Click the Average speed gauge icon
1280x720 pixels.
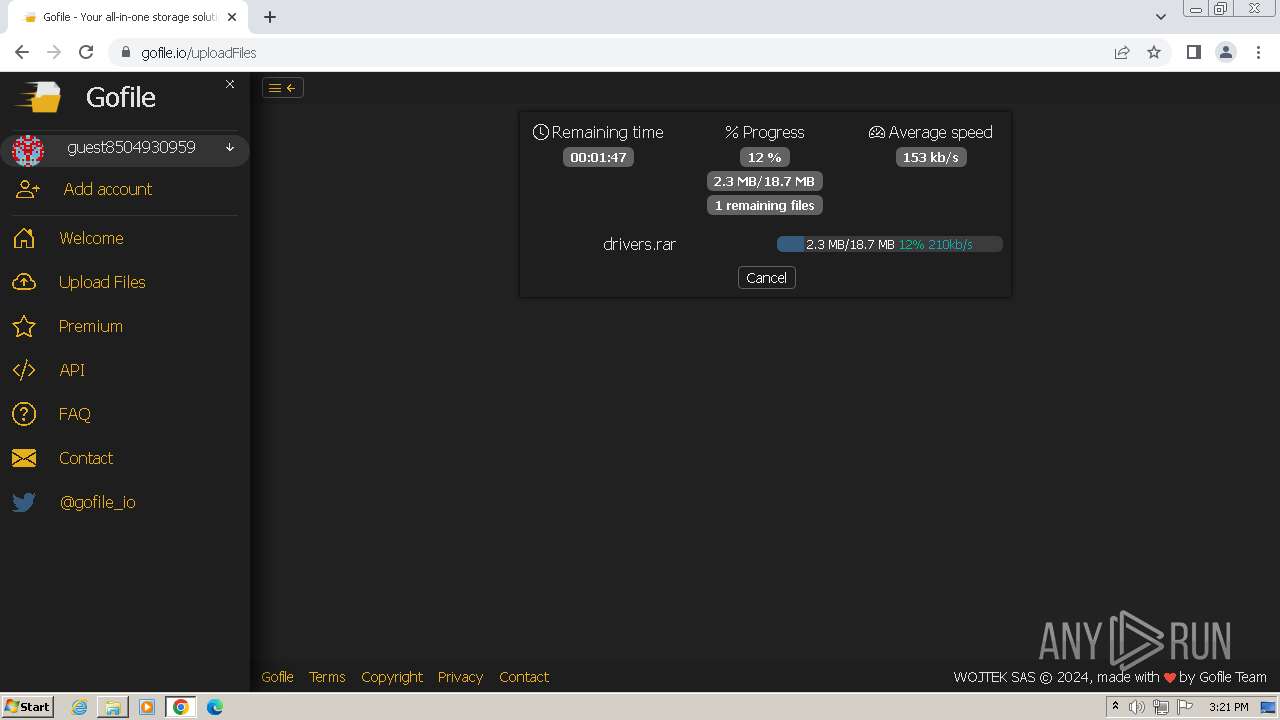[877, 132]
